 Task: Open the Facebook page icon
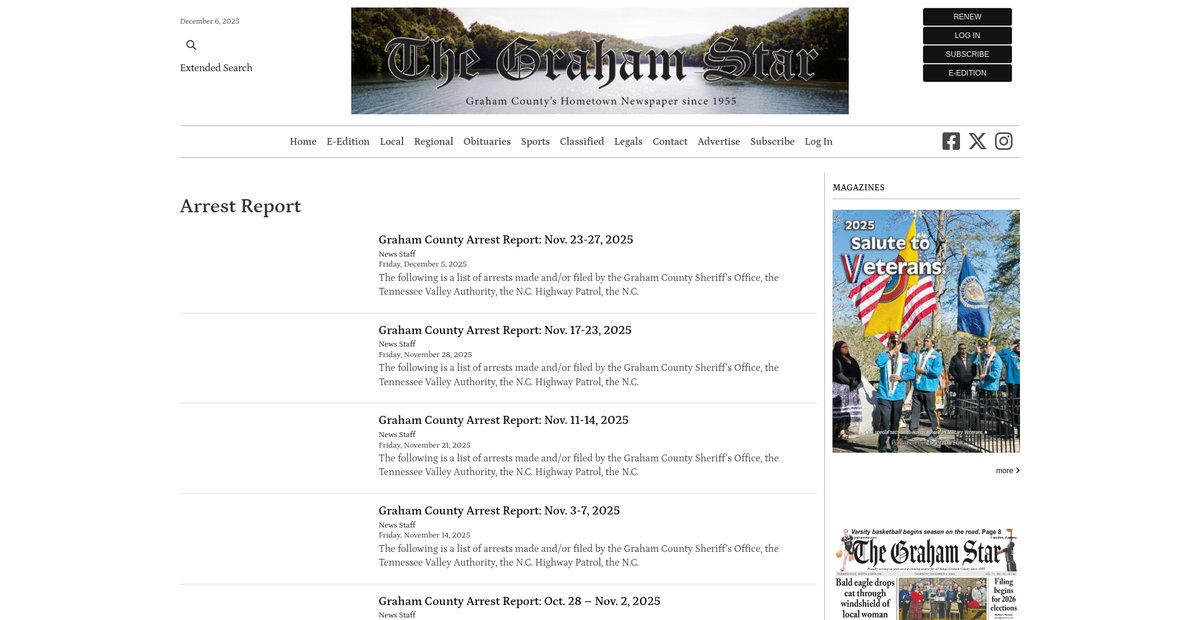pos(951,141)
